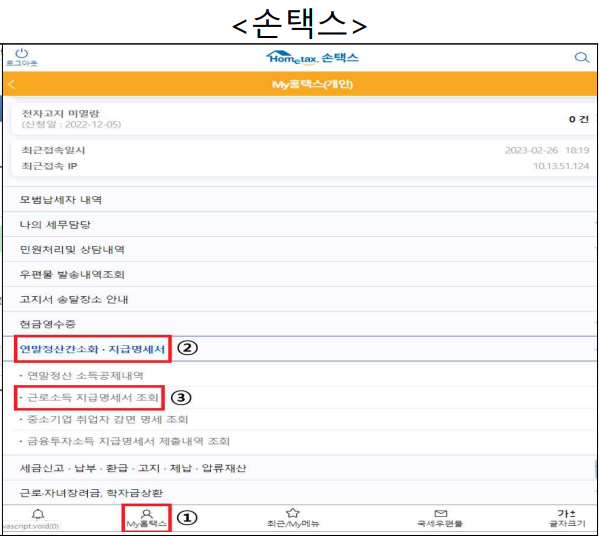Expand 세금신고 · 납부 · 환급 row
601x537 pixels.
pos(300,468)
